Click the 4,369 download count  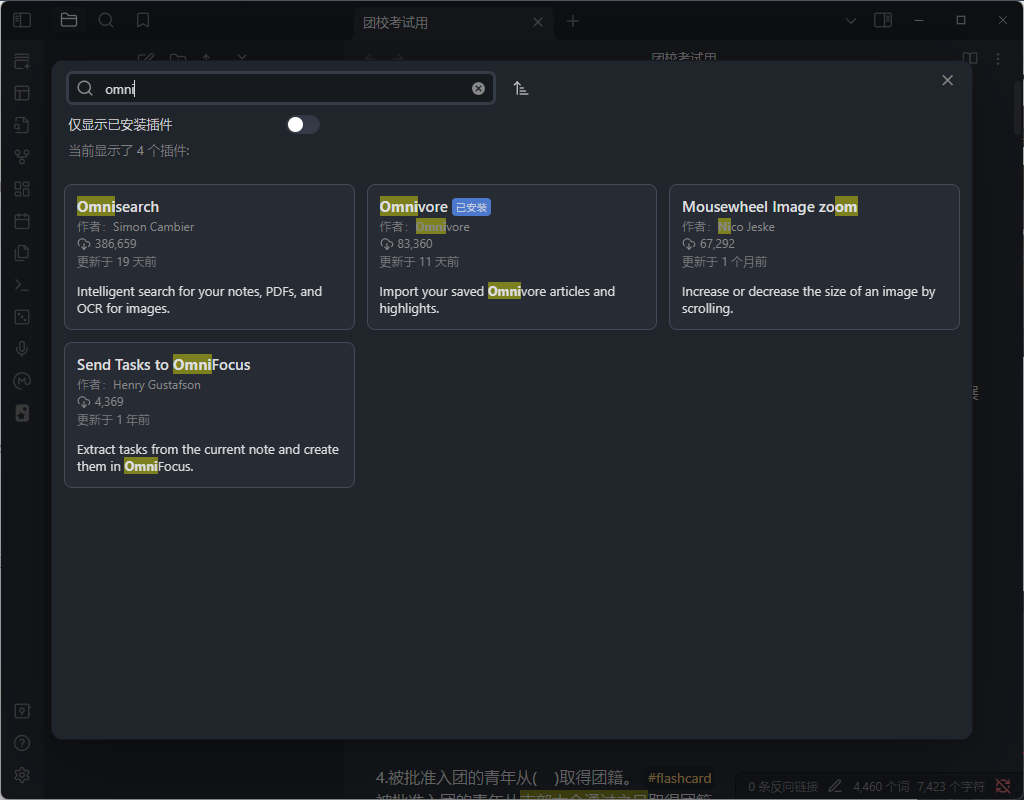tap(108, 402)
